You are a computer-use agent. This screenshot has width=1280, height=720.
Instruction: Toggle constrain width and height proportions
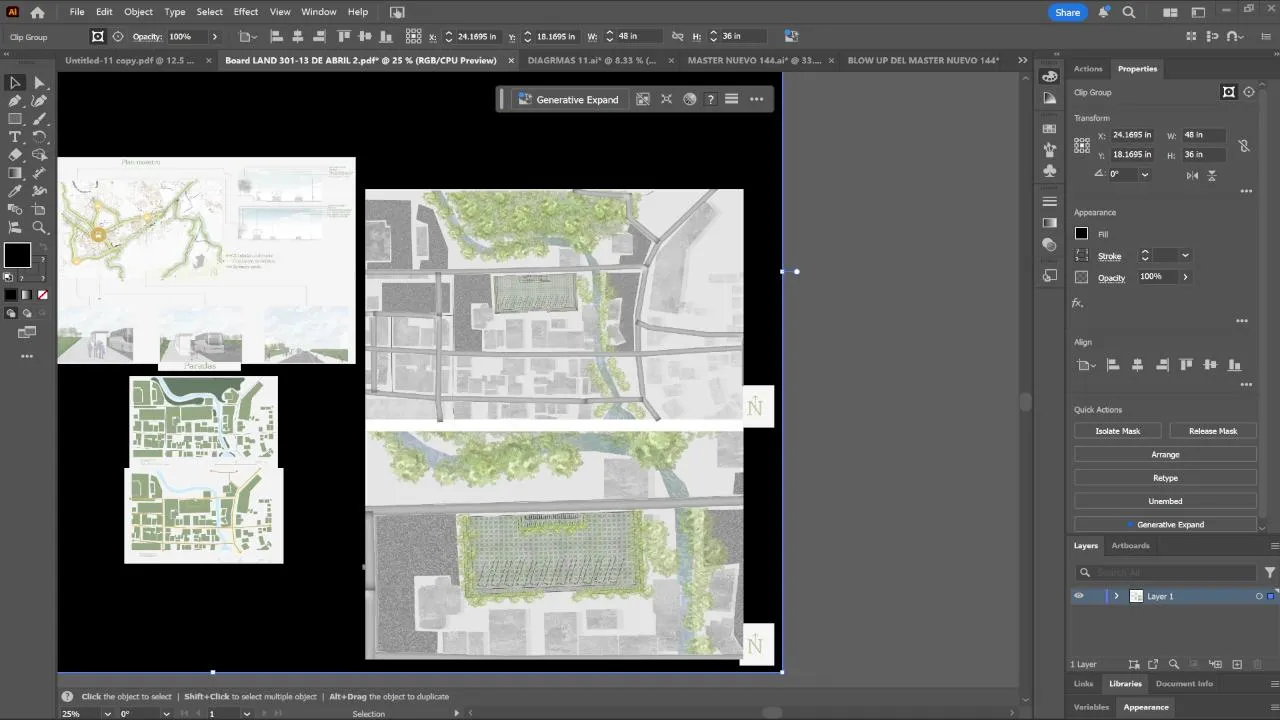[1244, 145]
